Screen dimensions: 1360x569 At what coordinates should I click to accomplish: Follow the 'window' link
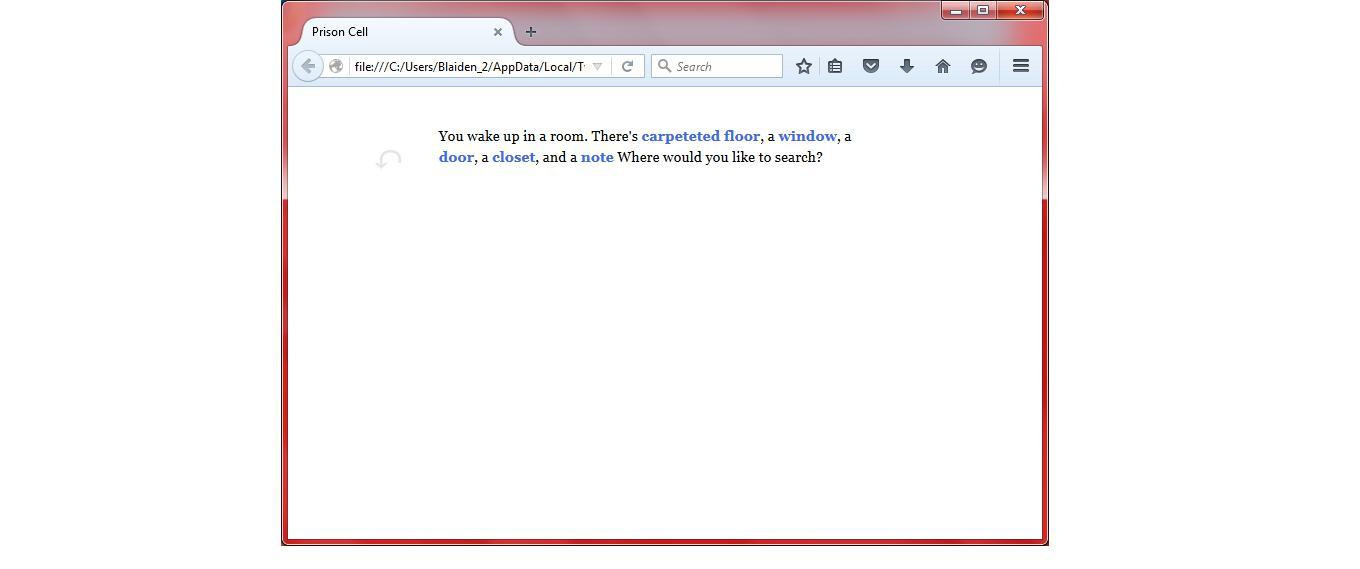(807, 136)
